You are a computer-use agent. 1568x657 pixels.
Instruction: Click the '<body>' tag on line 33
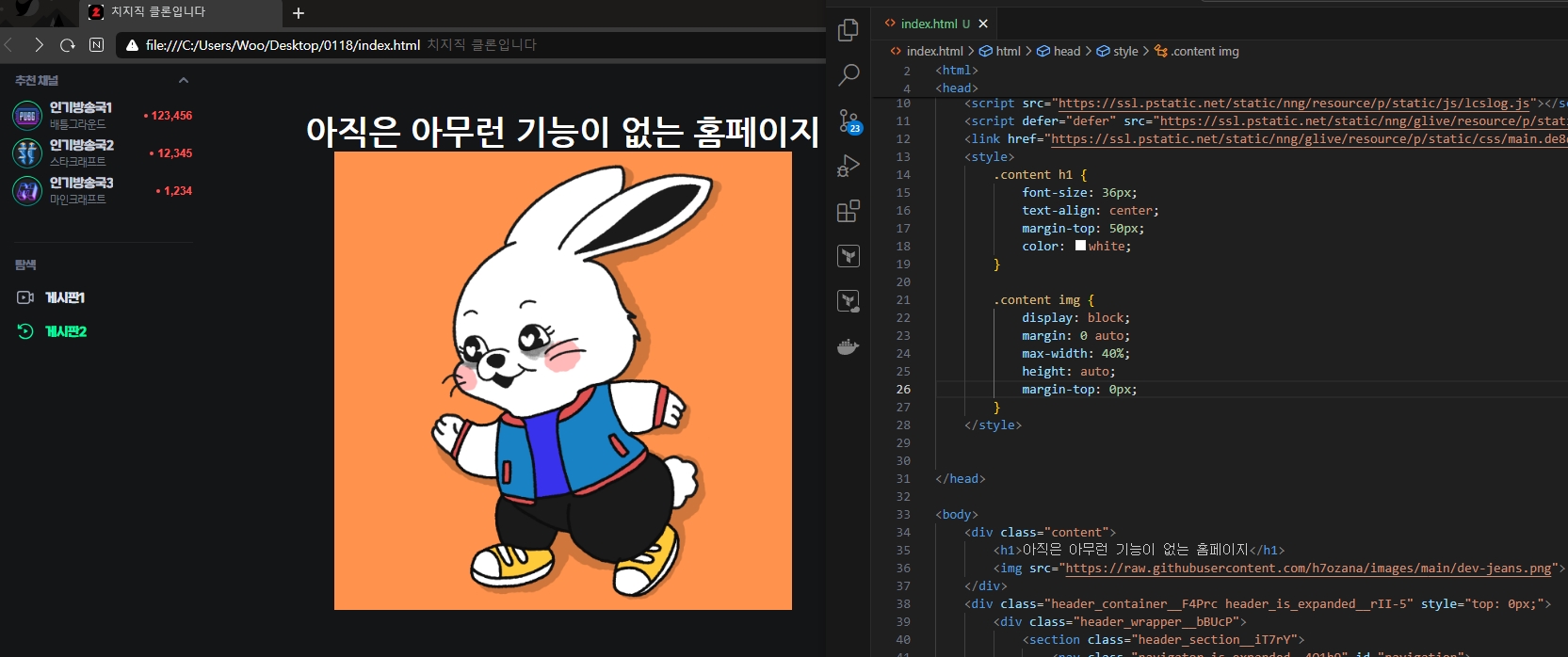tap(957, 515)
